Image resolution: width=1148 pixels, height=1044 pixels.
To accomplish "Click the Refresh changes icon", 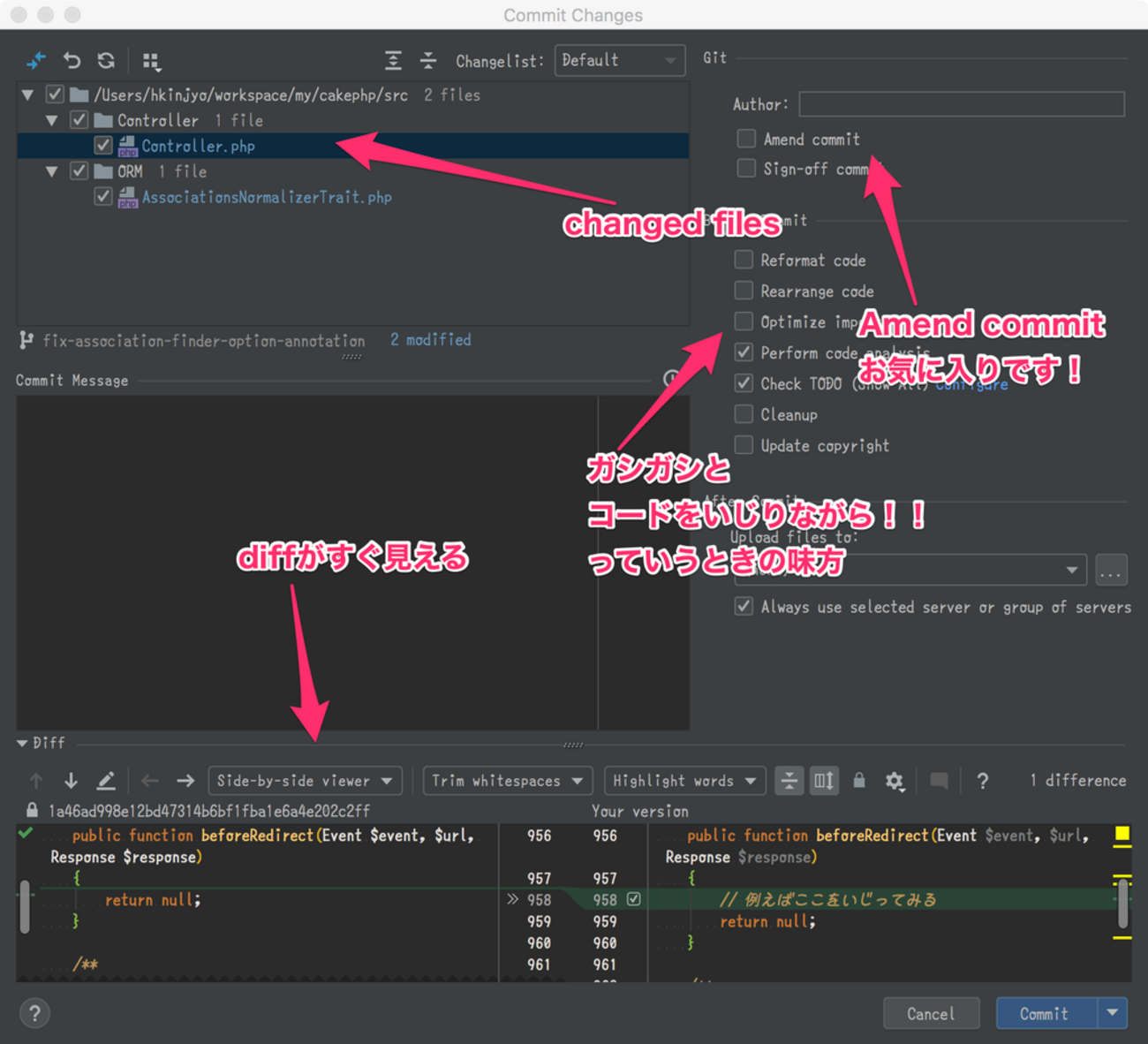I will (106, 60).
